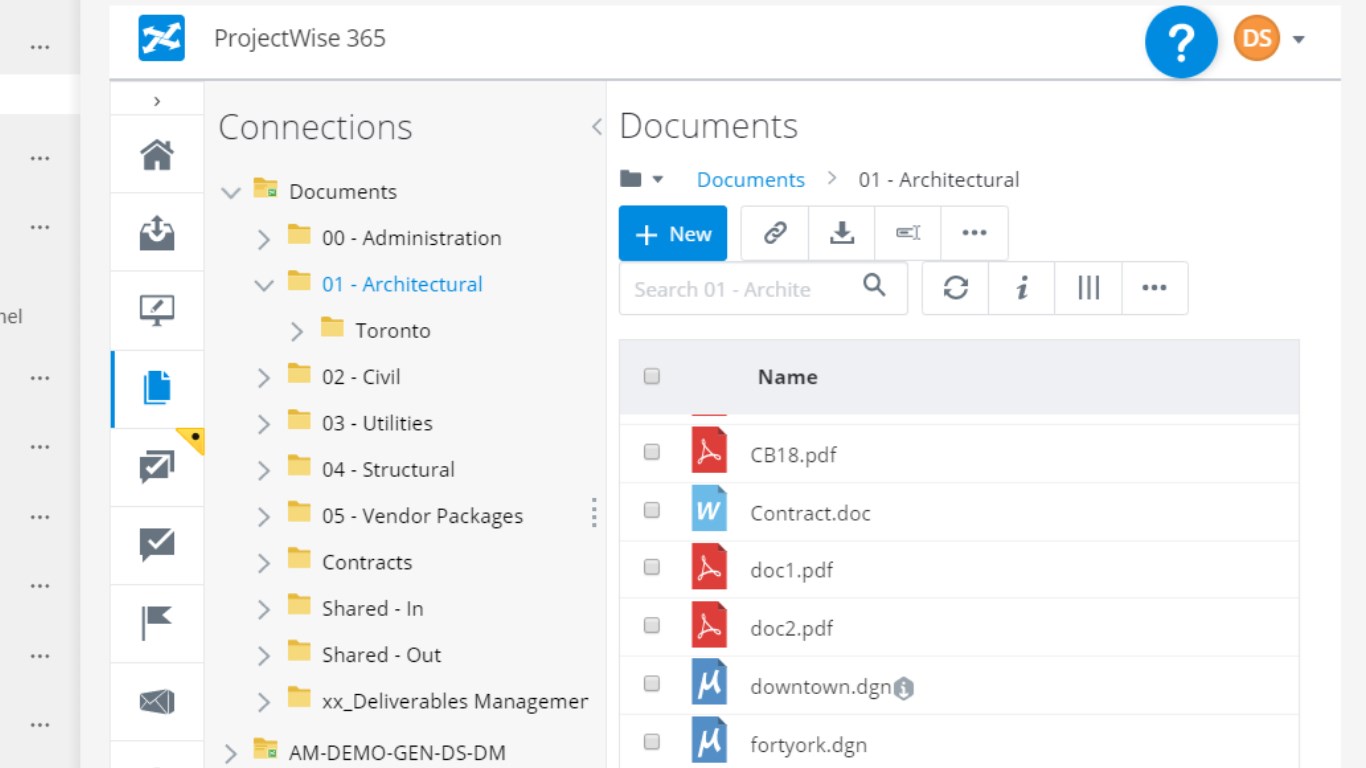Toggle the select-all checkbox in the header
The width and height of the screenshot is (1366, 768).
(652, 376)
